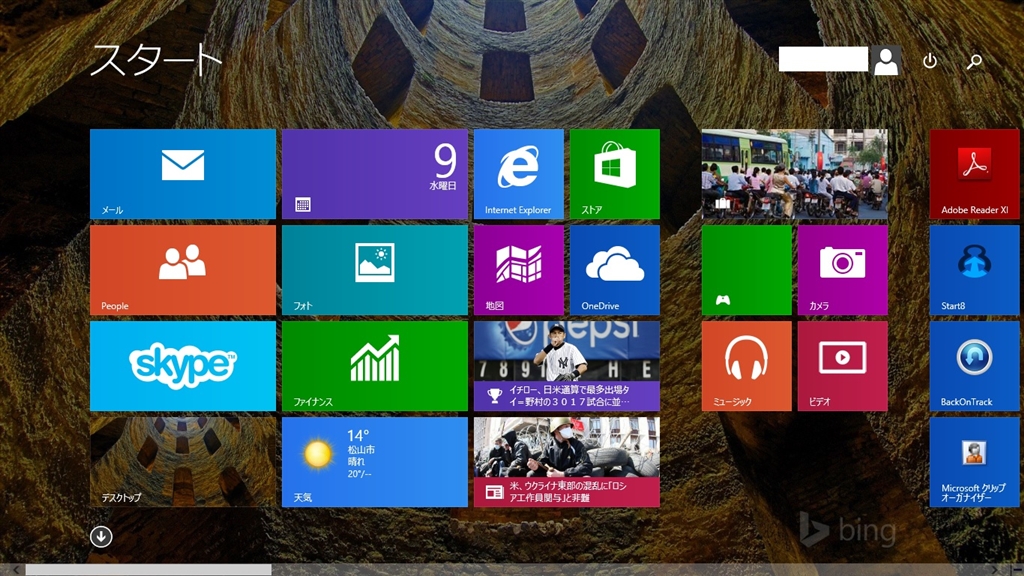Launch Skype tile

pos(183,366)
